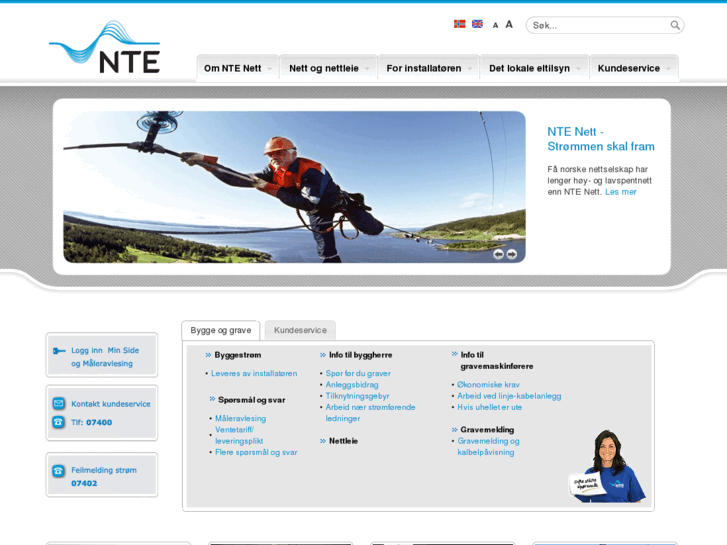This screenshot has width=727, height=545.
Task: Open Info til gravemaskinførere heading
Action: (497, 360)
